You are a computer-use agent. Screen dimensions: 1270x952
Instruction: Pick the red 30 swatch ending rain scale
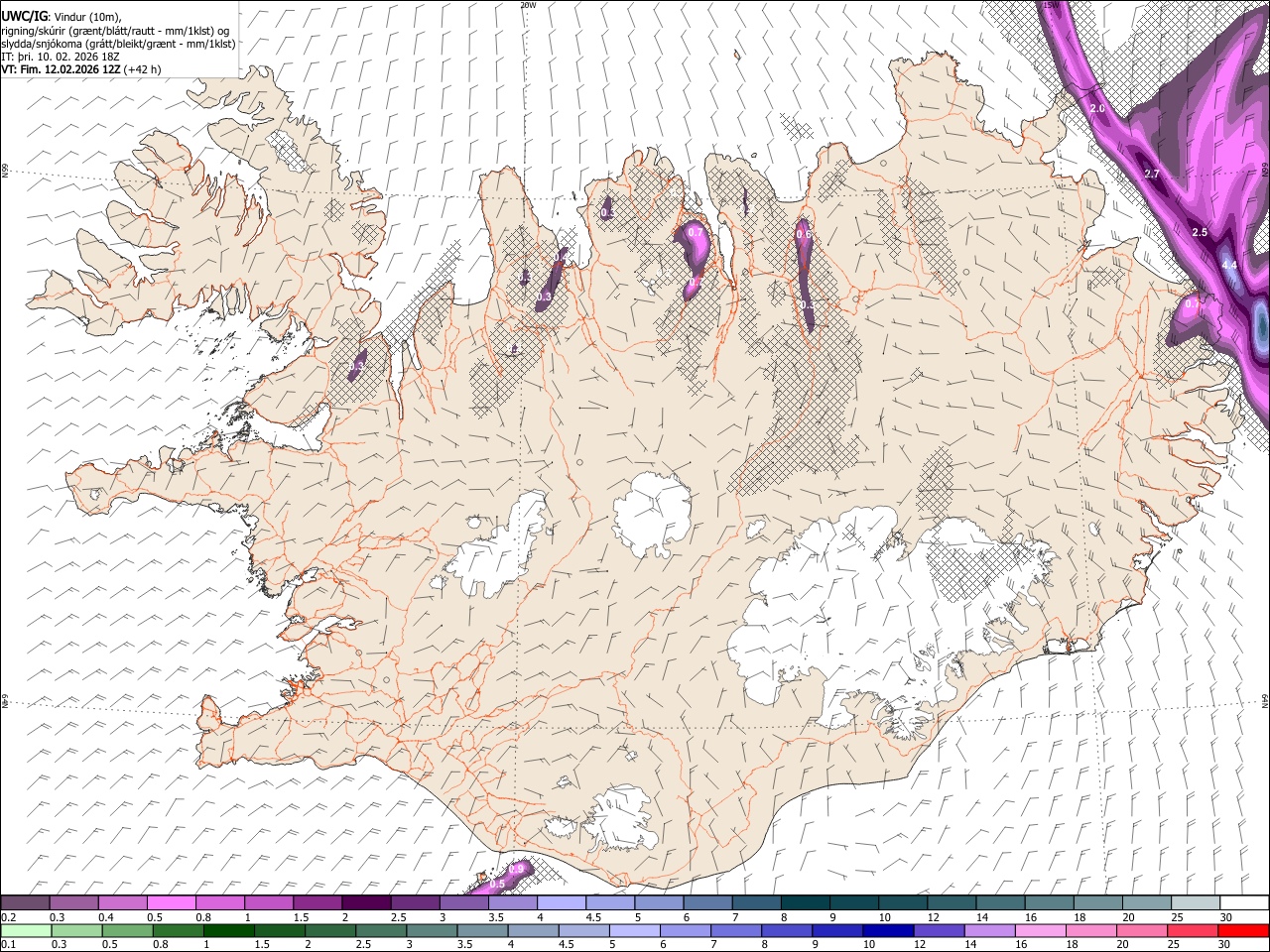tap(1243, 930)
